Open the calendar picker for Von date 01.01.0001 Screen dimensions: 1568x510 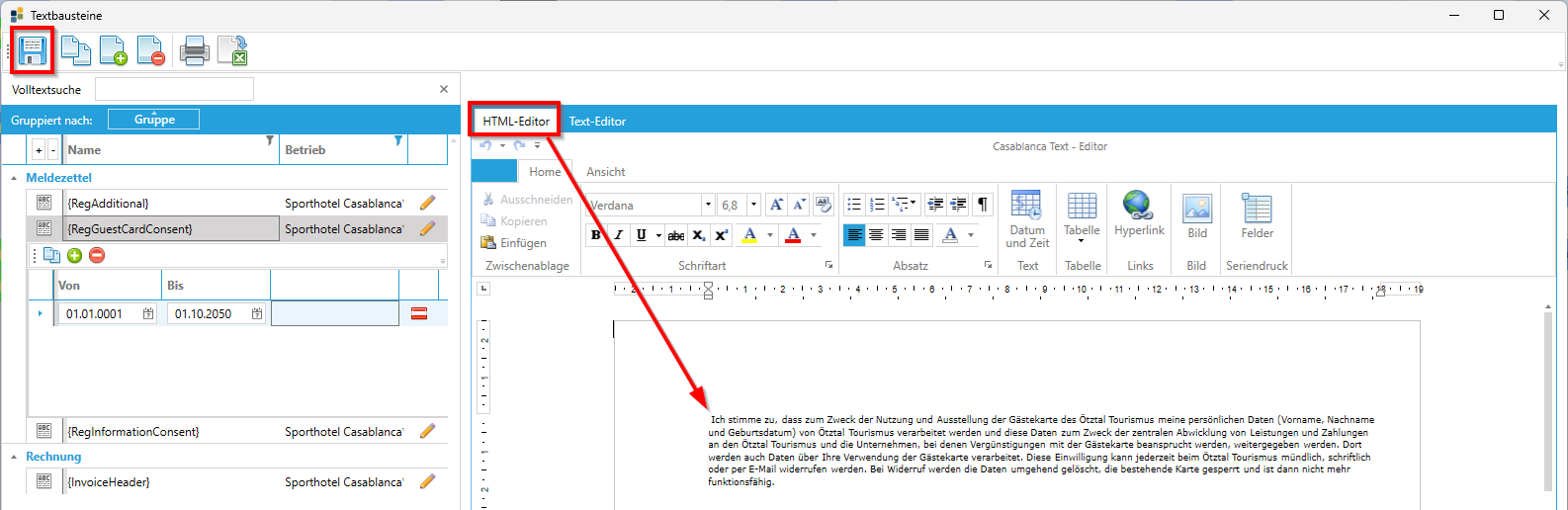(148, 313)
